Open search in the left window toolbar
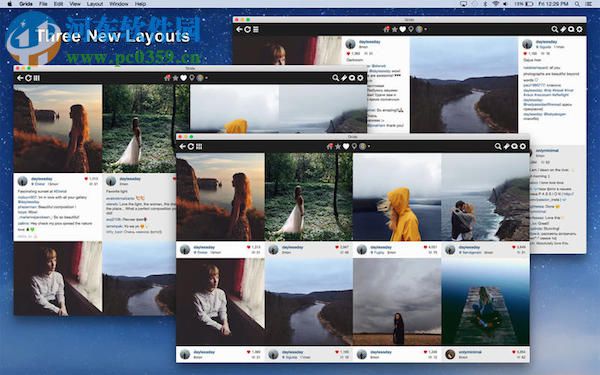Viewport: 600px width, 375px height. point(336,78)
